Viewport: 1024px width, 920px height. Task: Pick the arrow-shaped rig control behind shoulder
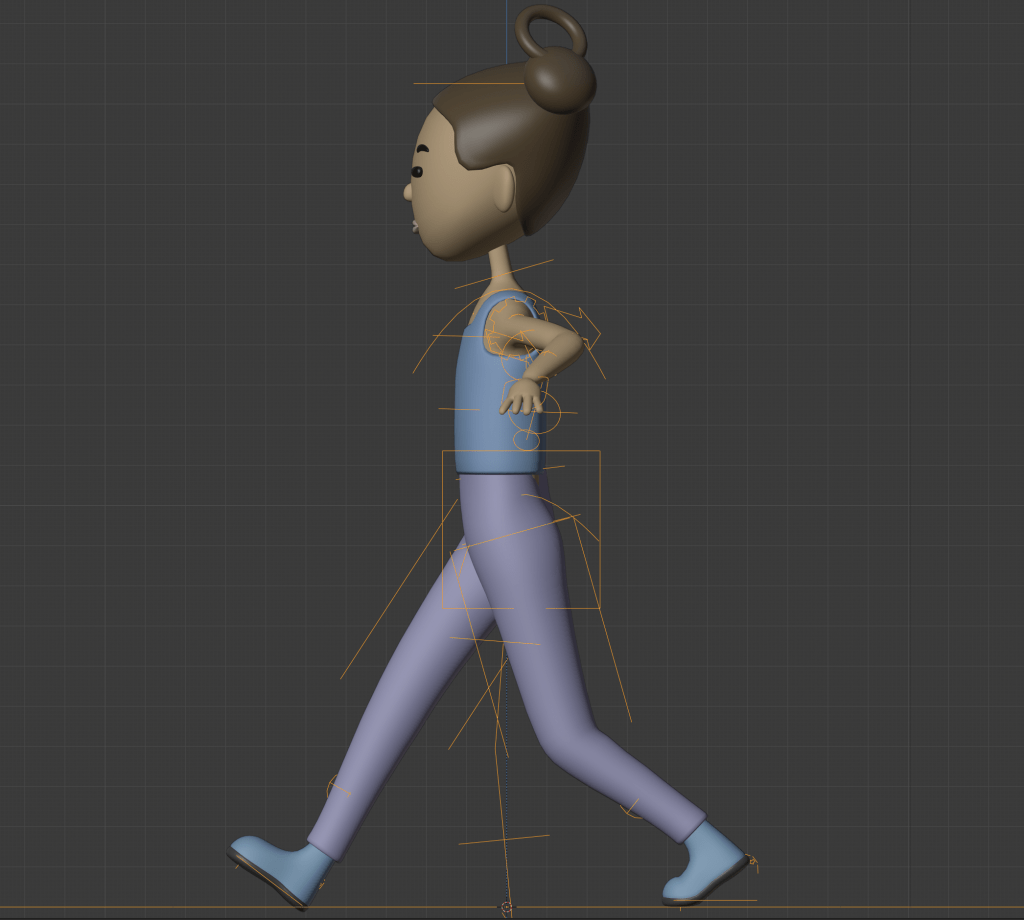[587, 325]
